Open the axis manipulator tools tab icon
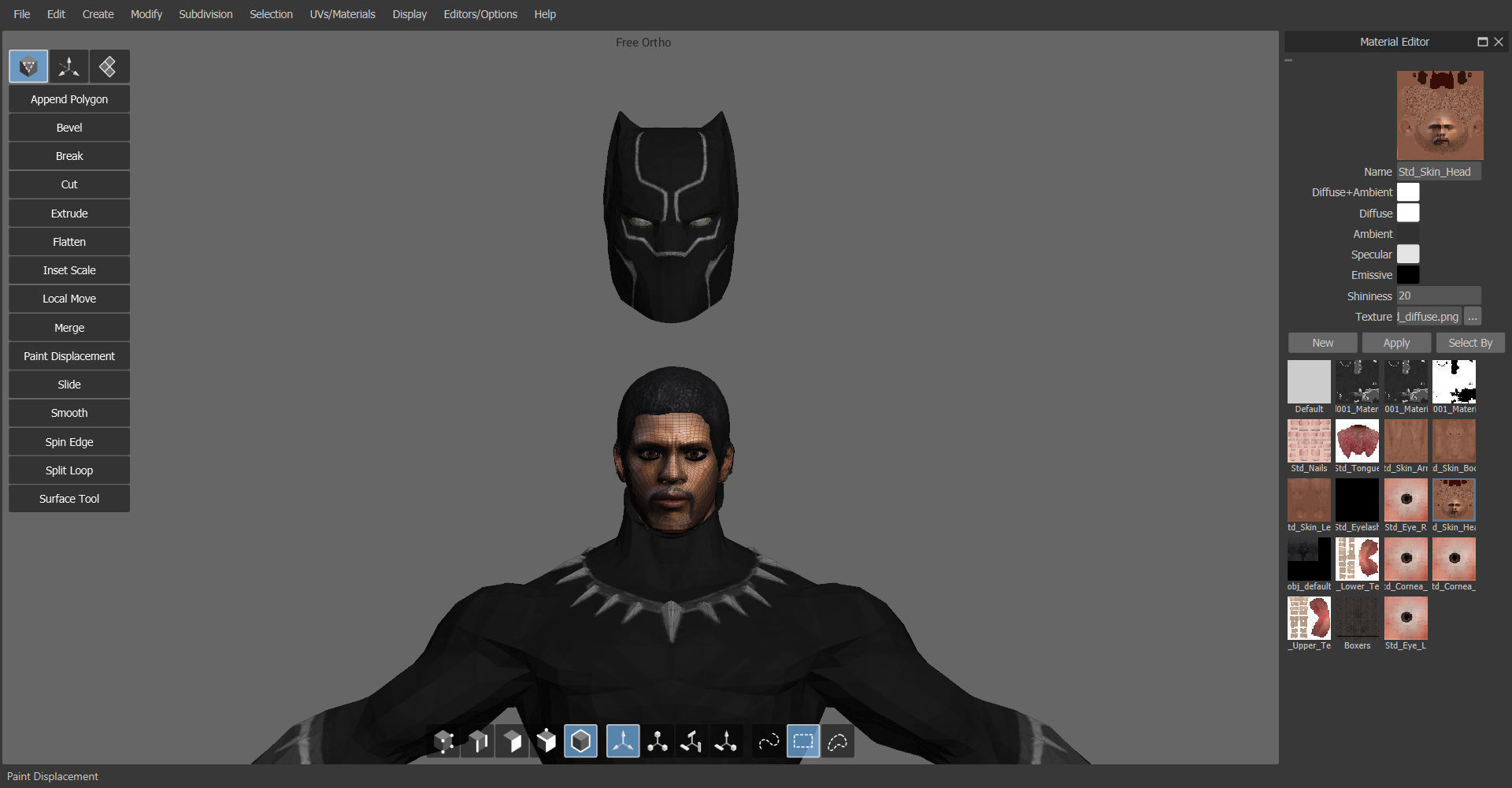 69,67
